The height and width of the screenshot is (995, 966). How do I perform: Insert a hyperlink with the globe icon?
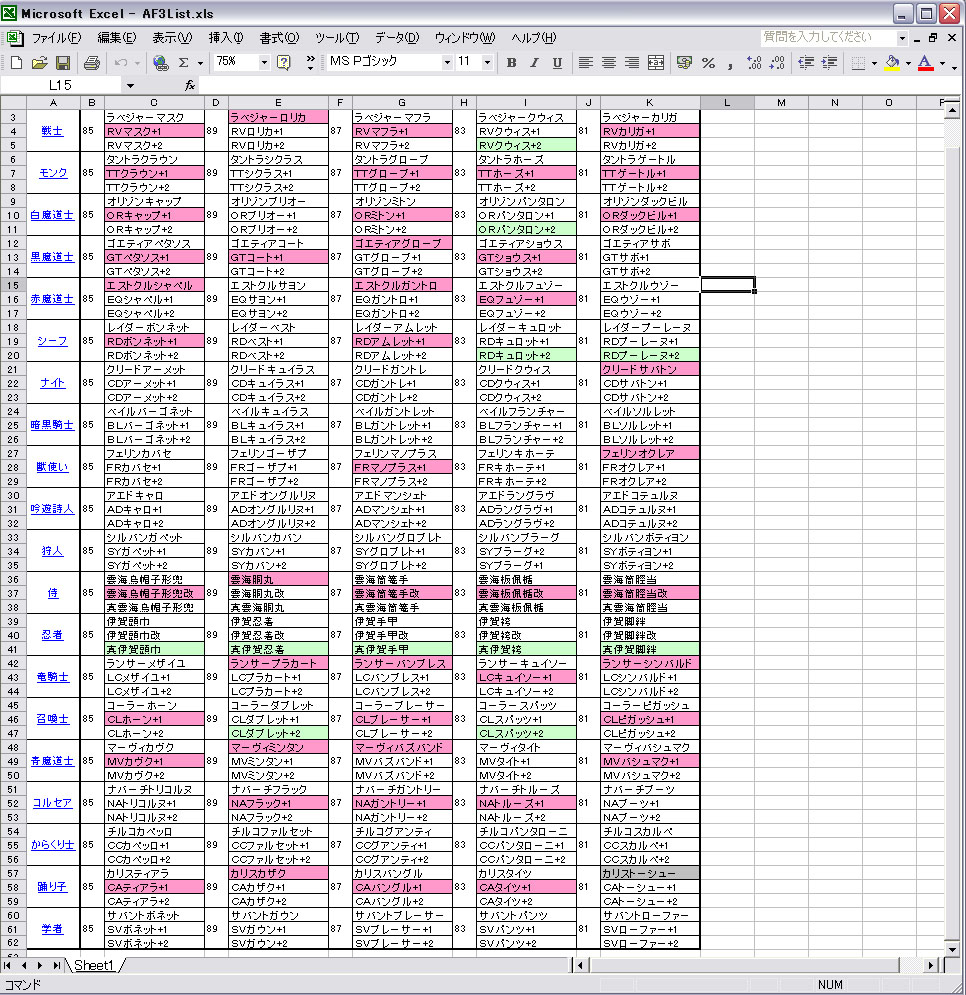[x=161, y=63]
